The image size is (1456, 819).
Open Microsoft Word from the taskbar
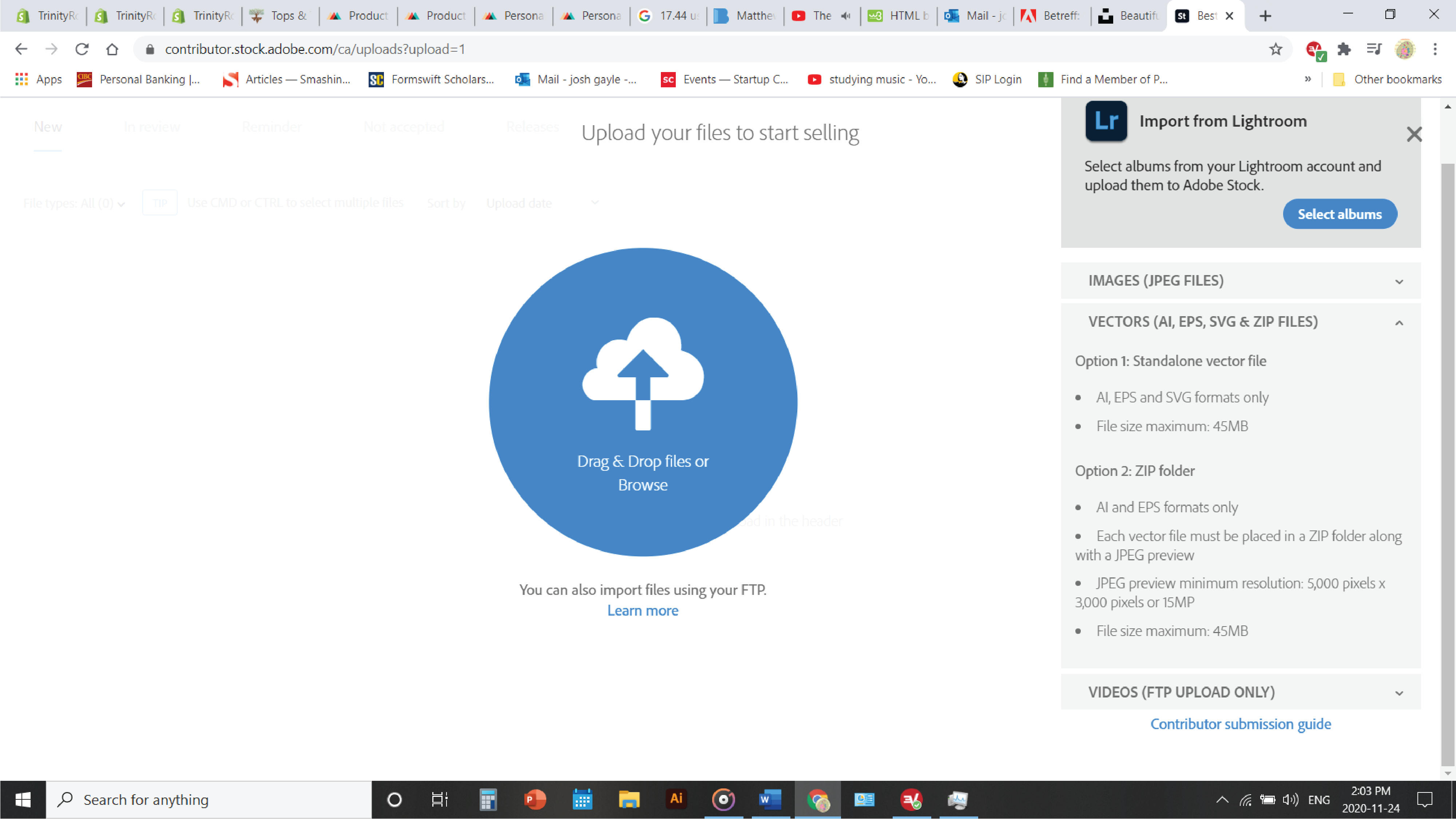(770, 799)
